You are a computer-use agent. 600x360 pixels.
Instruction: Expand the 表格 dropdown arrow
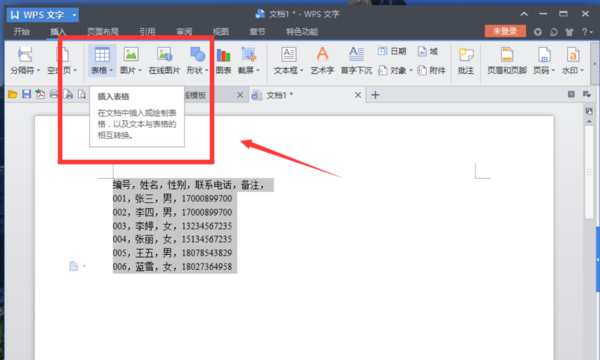point(111,70)
